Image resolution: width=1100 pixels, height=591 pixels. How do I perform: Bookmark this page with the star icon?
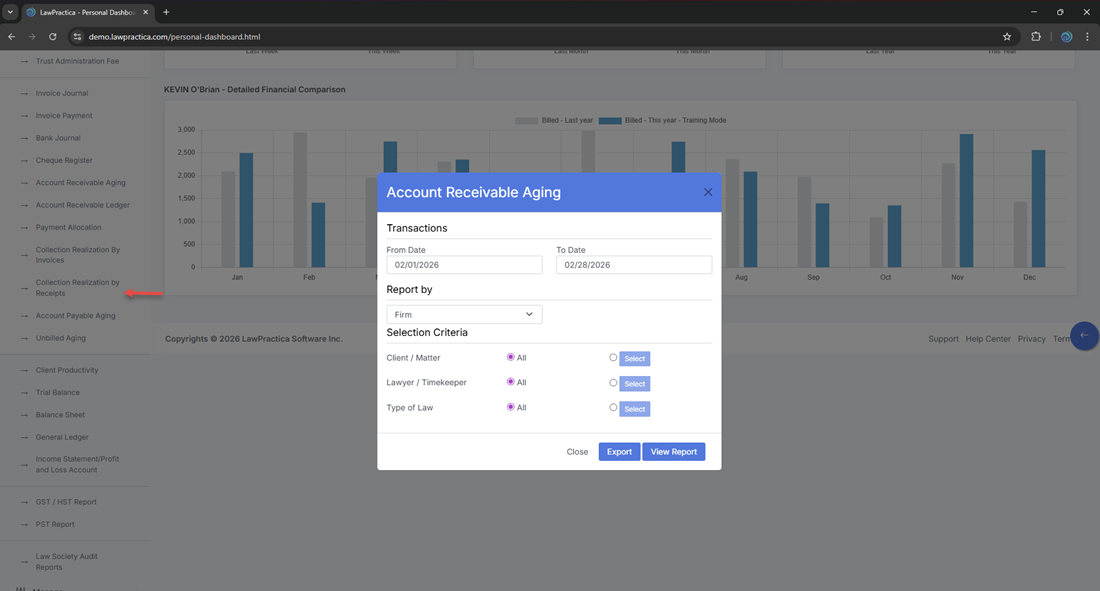click(x=1007, y=37)
